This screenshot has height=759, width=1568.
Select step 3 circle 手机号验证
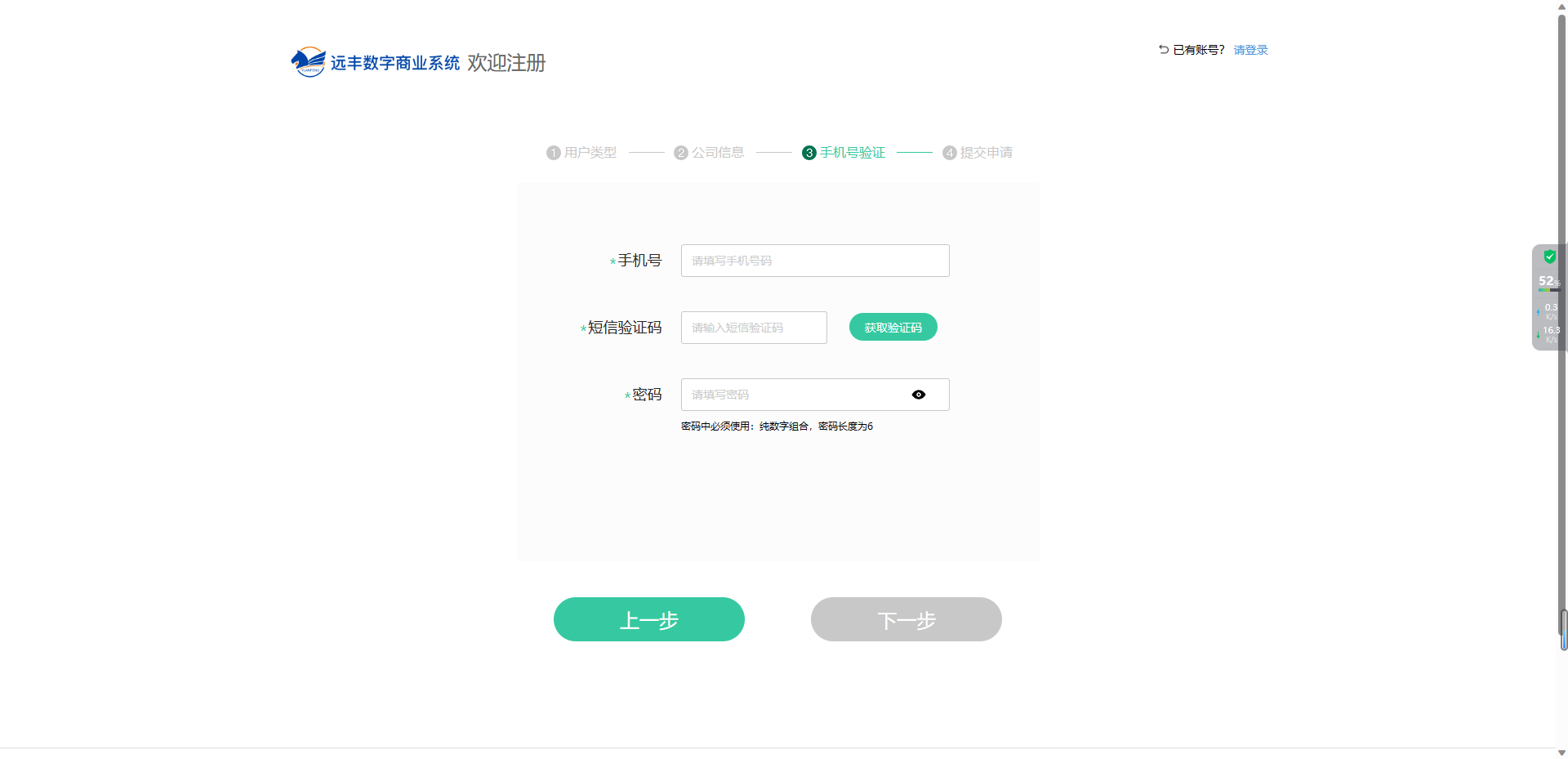[x=809, y=153]
